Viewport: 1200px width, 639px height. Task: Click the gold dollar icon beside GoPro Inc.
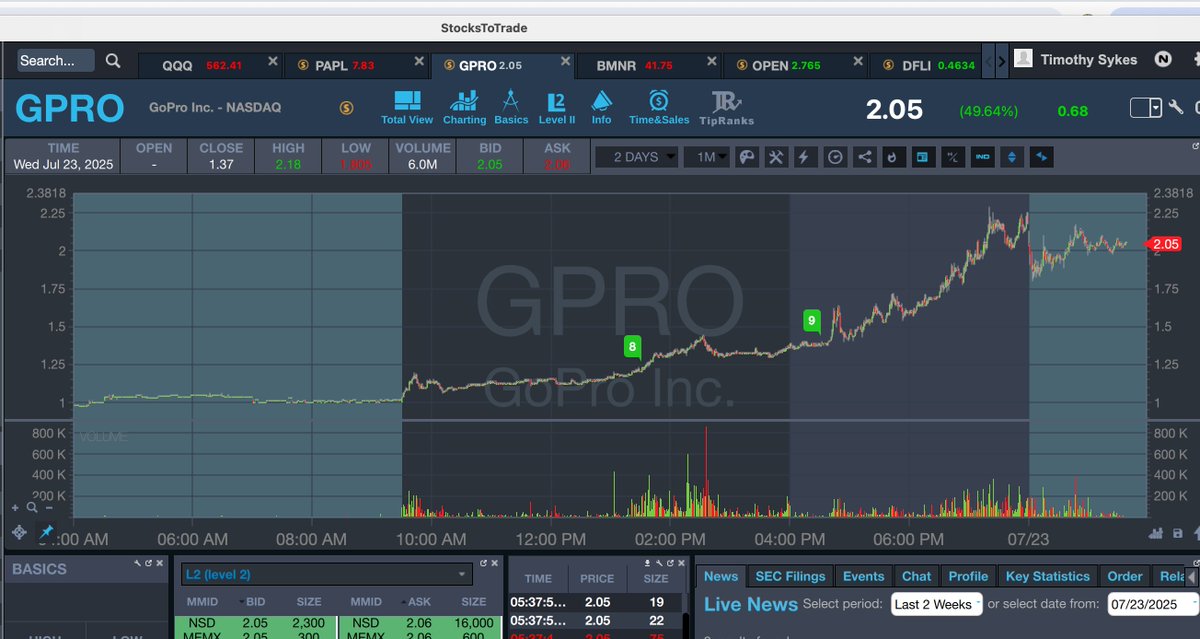click(x=346, y=108)
